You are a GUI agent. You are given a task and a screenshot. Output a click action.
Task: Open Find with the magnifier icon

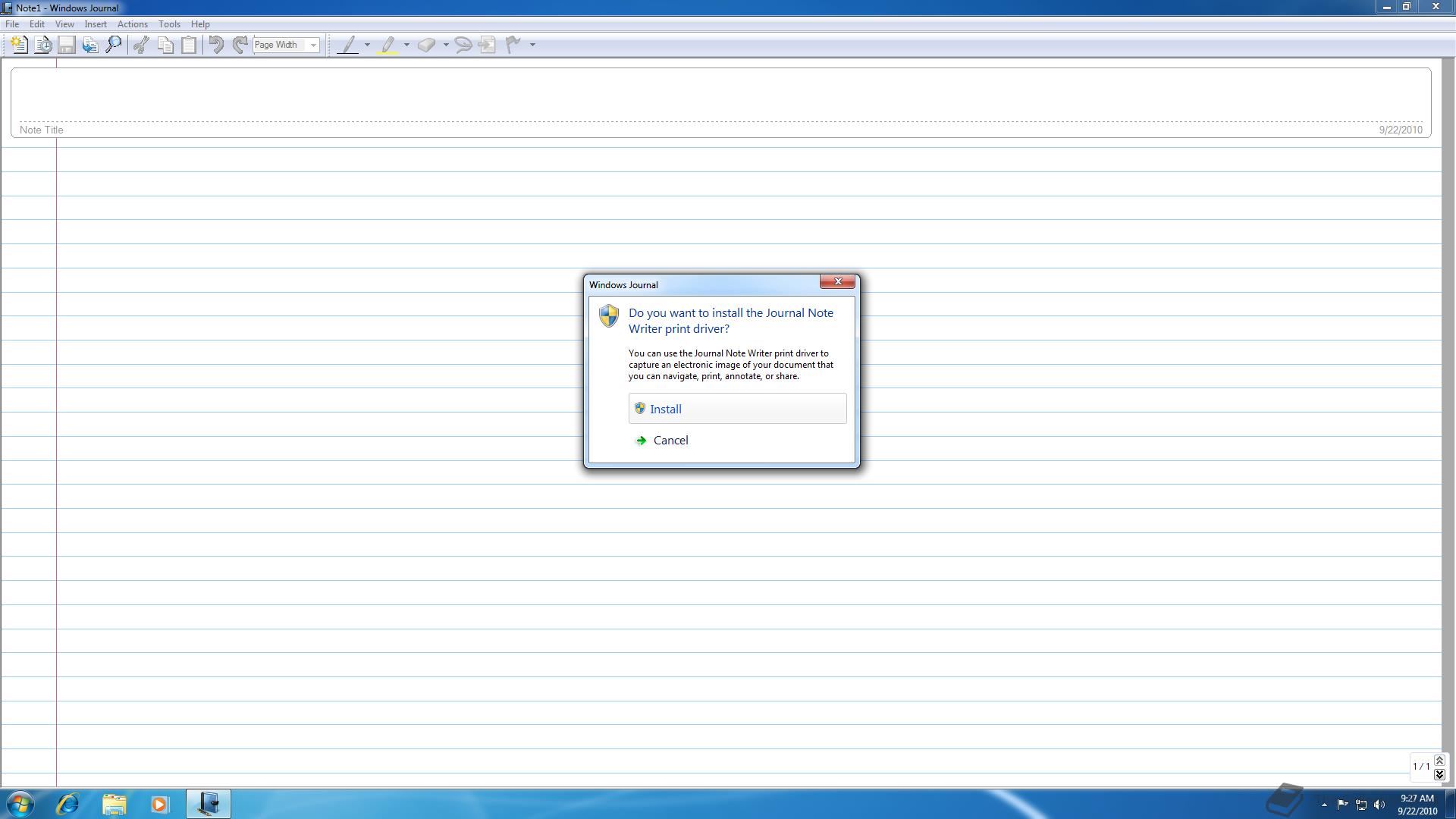pos(114,45)
